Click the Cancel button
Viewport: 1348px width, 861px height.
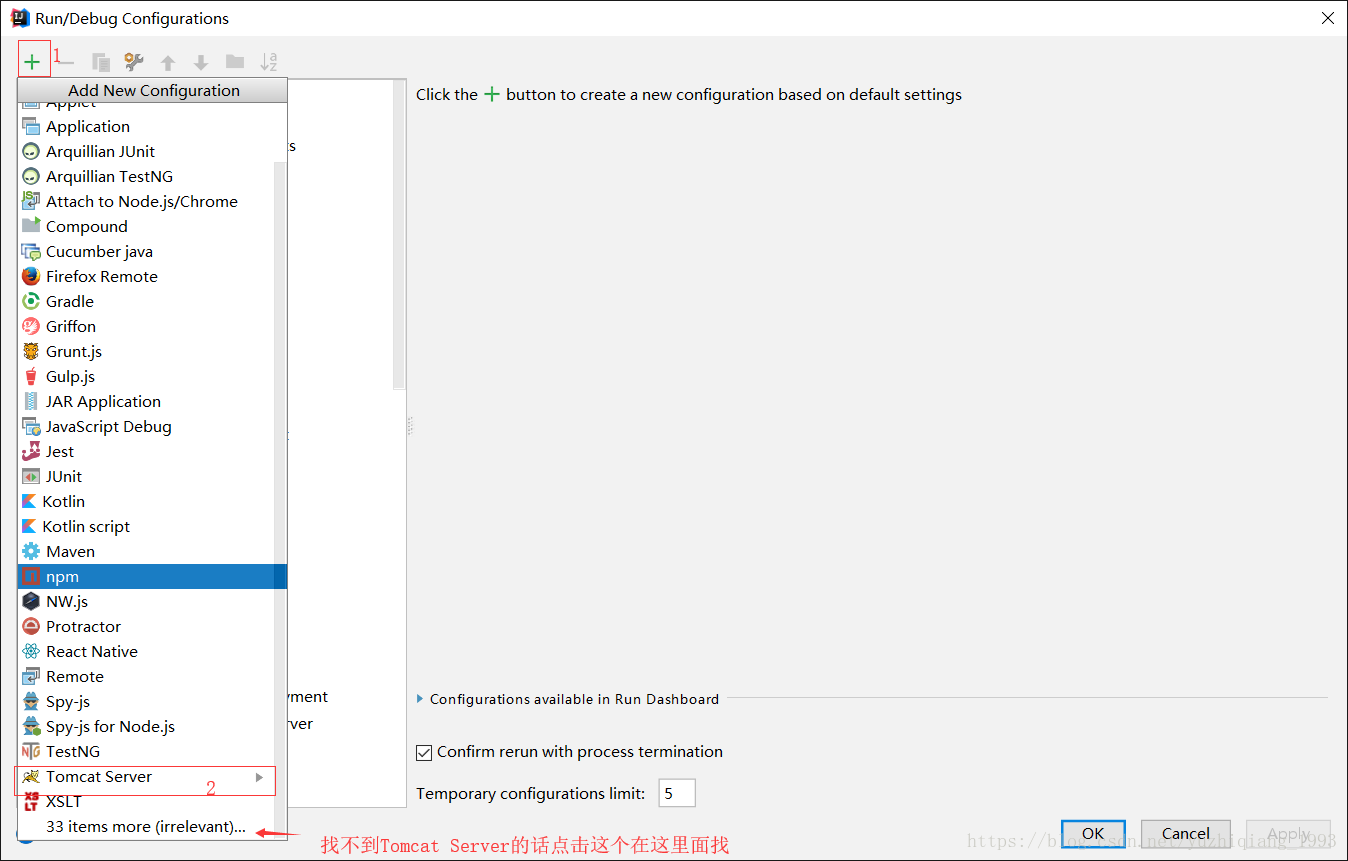(x=1186, y=833)
